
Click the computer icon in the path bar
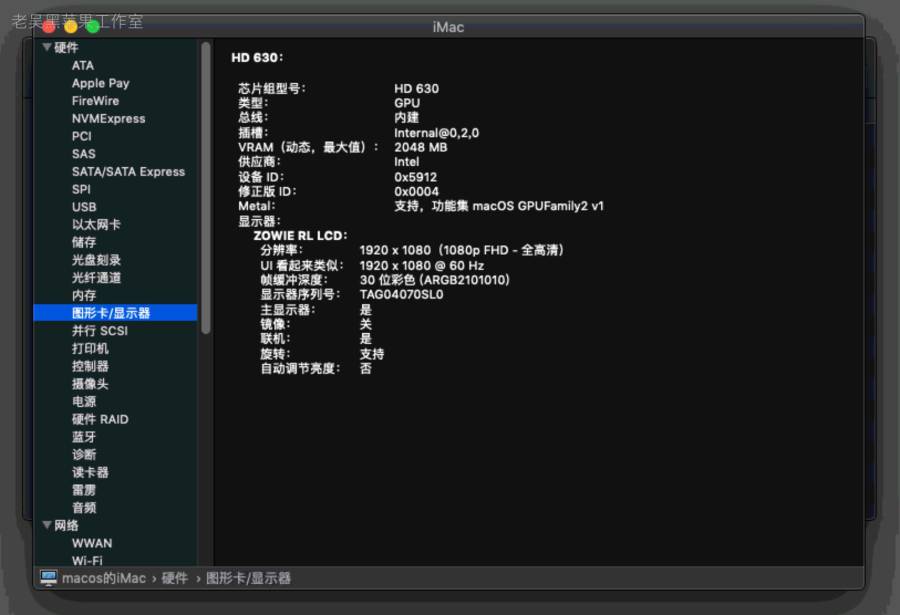[49, 578]
